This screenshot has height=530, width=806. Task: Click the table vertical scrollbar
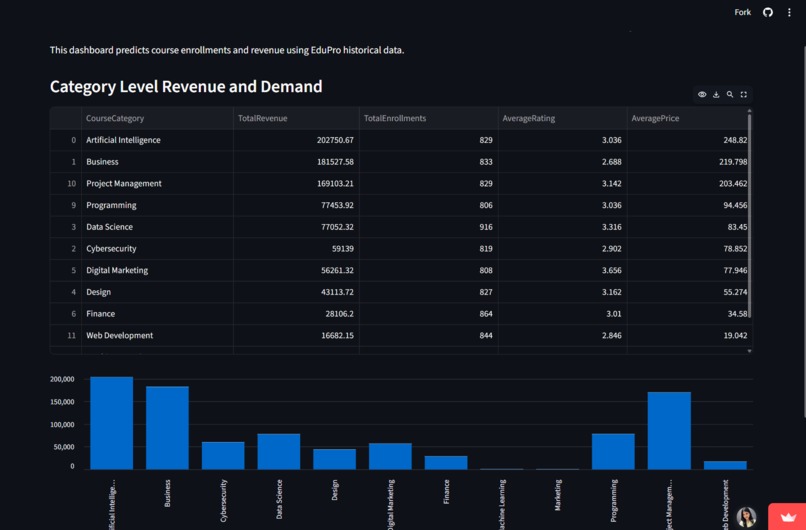[x=749, y=216]
